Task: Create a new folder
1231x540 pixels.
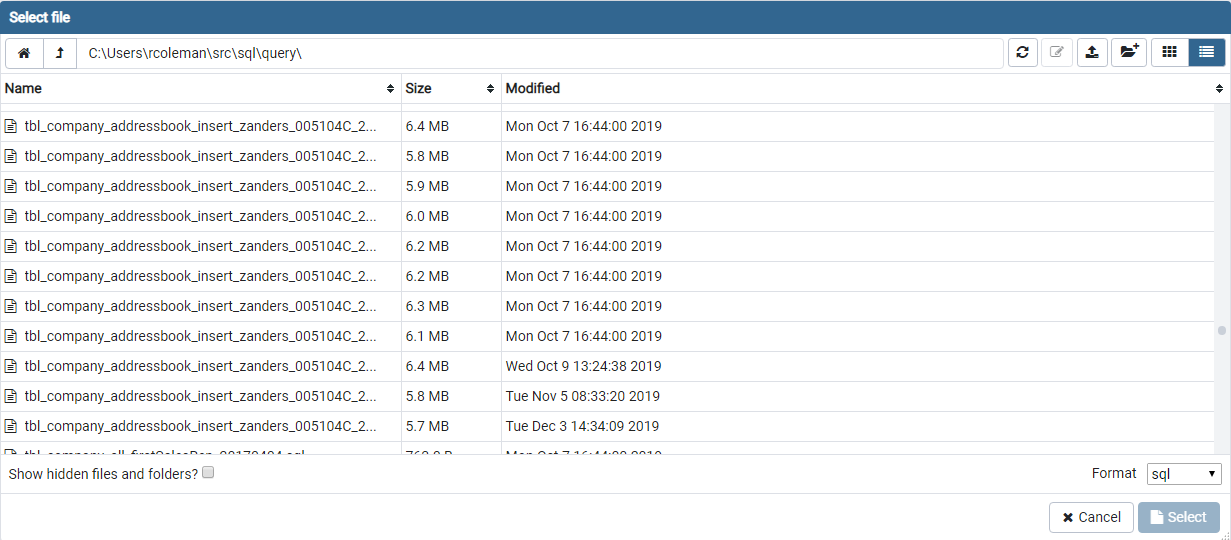Action: pos(1129,53)
